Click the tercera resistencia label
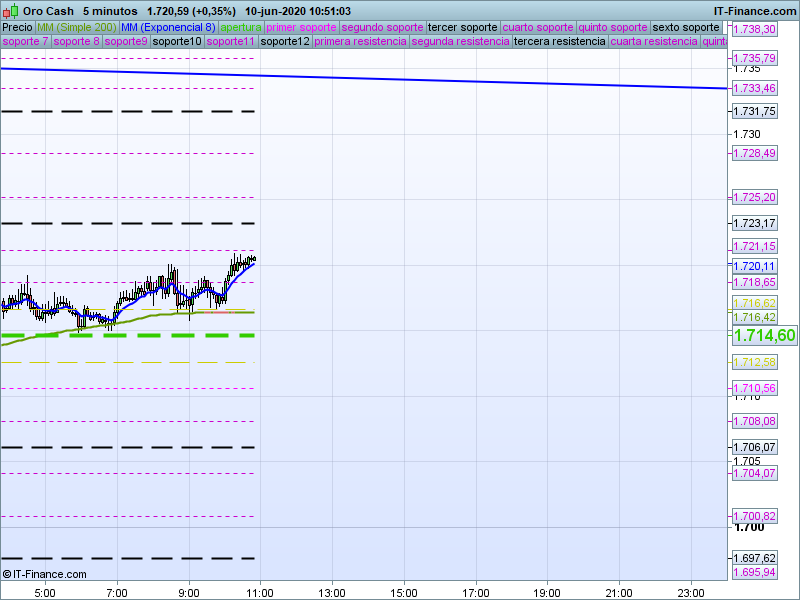Viewport: 800px width, 600px height. click(x=559, y=41)
